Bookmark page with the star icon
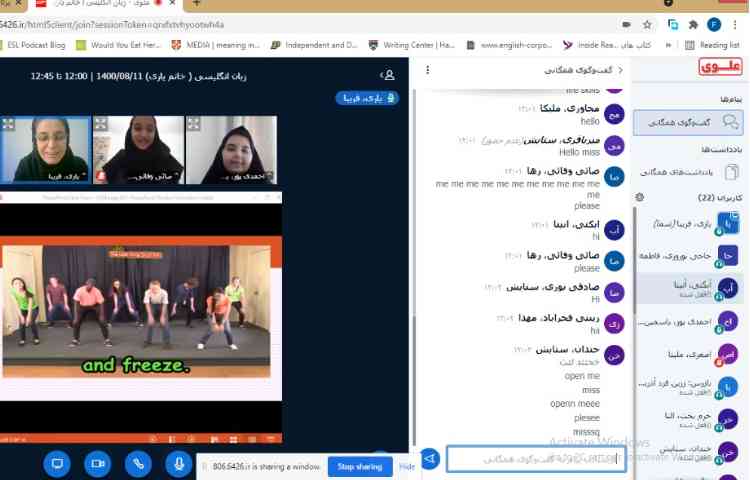This screenshot has width=750, height=480. 648,23
